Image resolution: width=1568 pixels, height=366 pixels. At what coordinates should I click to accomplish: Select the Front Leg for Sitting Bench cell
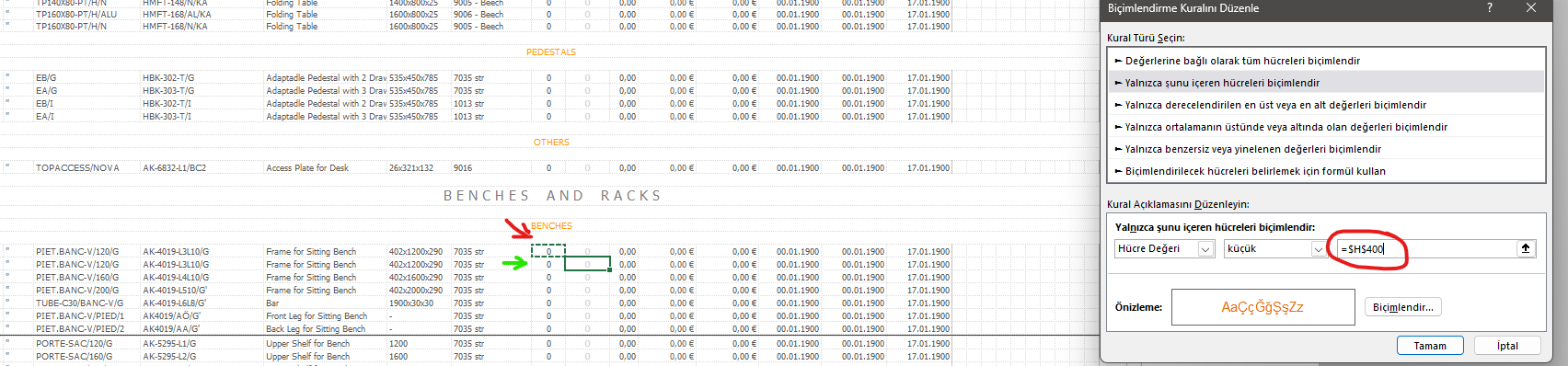coord(317,316)
